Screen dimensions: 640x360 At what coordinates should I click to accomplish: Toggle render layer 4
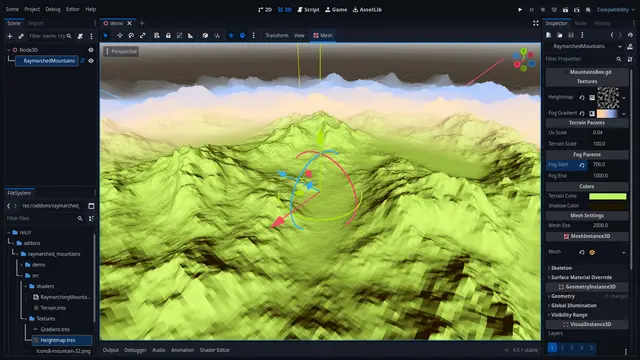[x=582, y=347]
